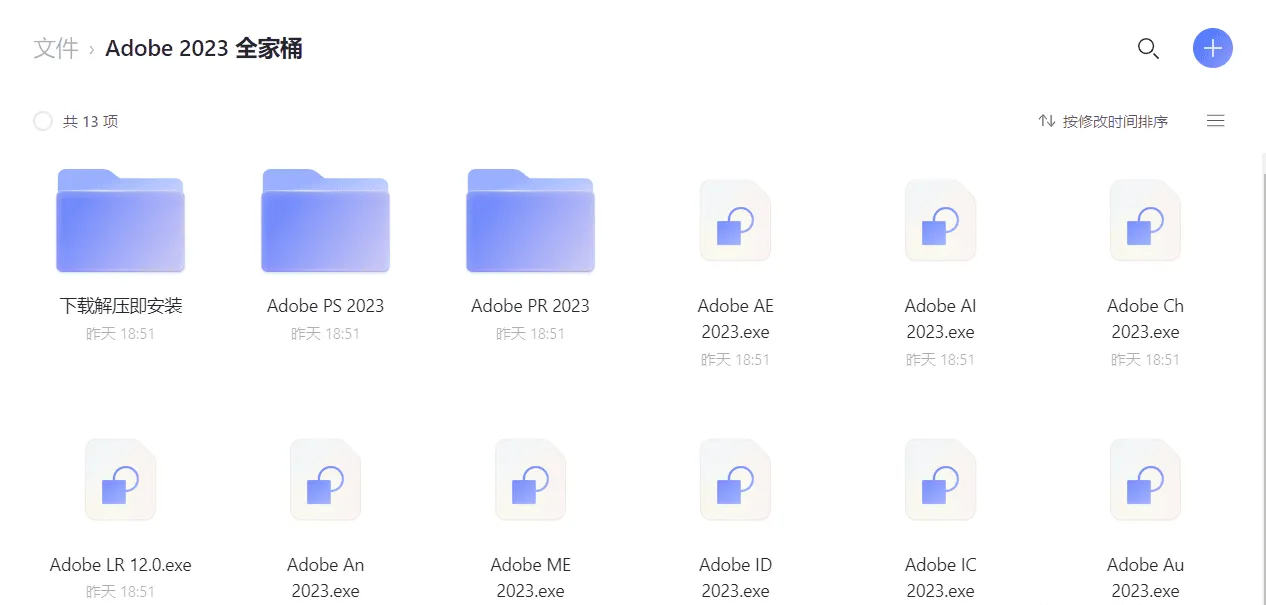Image resolution: width=1266 pixels, height=605 pixels.
Task: Click the Adobe 2023 全家桶 breadcrumb title
Action: point(204,48)
